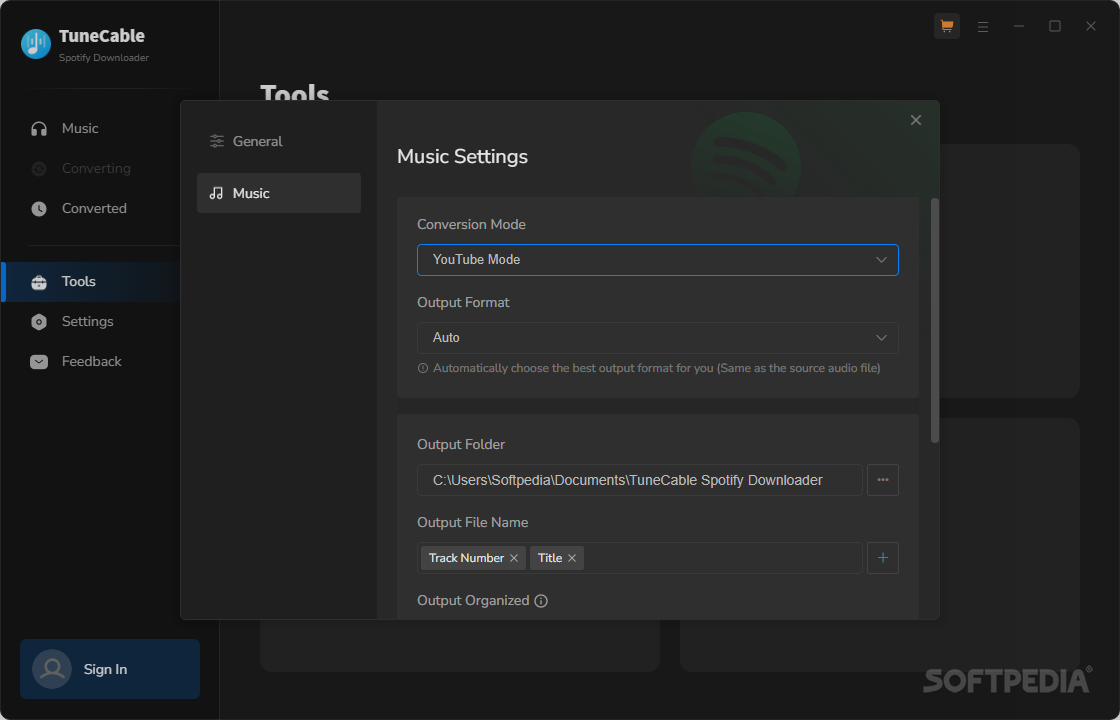Click the headphones Music icon in sidebar
1120x720 pixels.
pos(39,129)
